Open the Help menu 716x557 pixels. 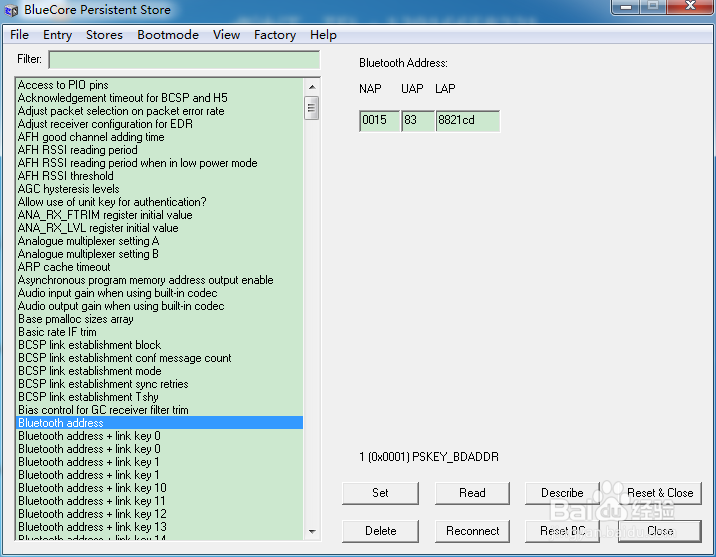(323, 35)
